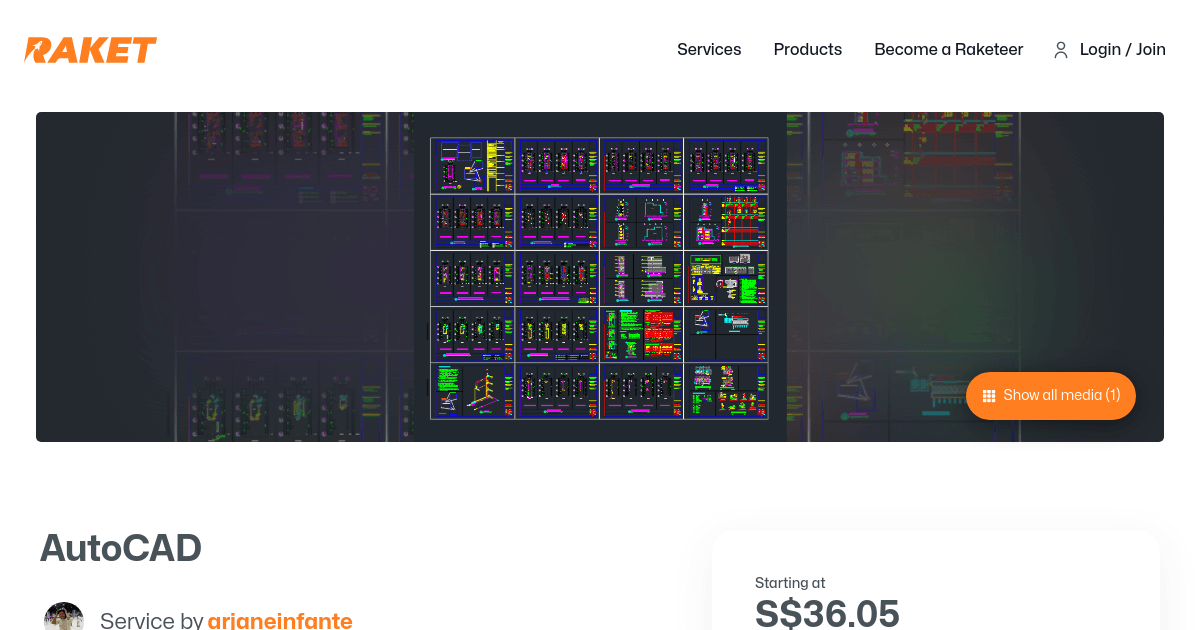Open the bottom-left isometric piping sheet

[472, 391]
